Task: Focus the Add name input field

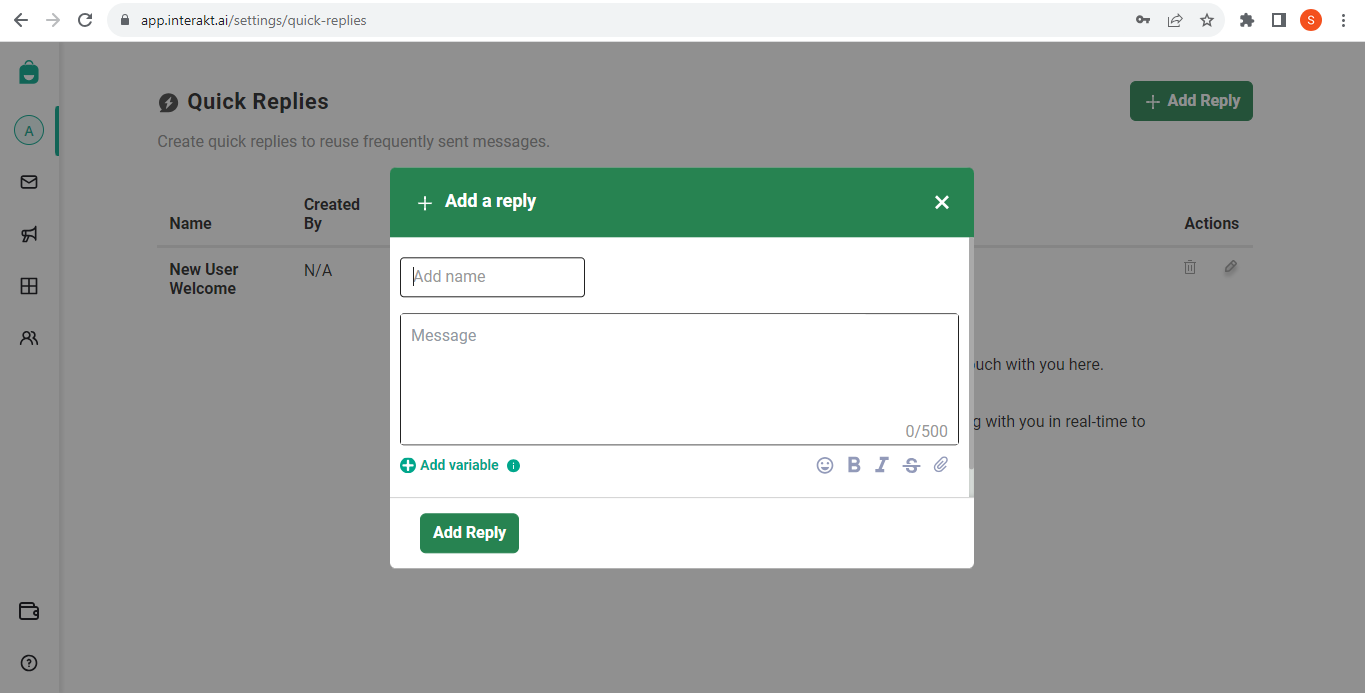Action: [492, 277]
